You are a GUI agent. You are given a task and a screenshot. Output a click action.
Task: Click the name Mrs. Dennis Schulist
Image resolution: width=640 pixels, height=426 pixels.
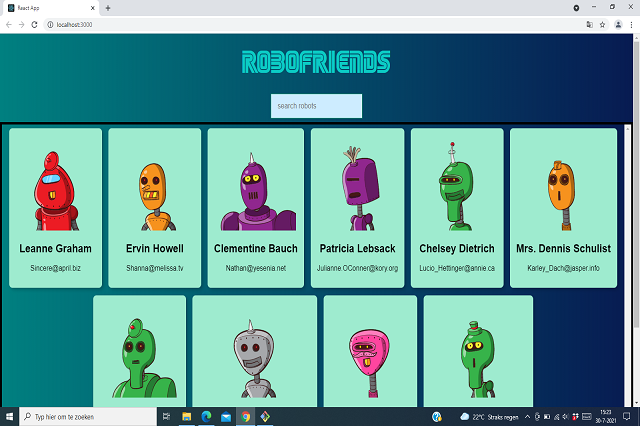click(x=563, y=248)
